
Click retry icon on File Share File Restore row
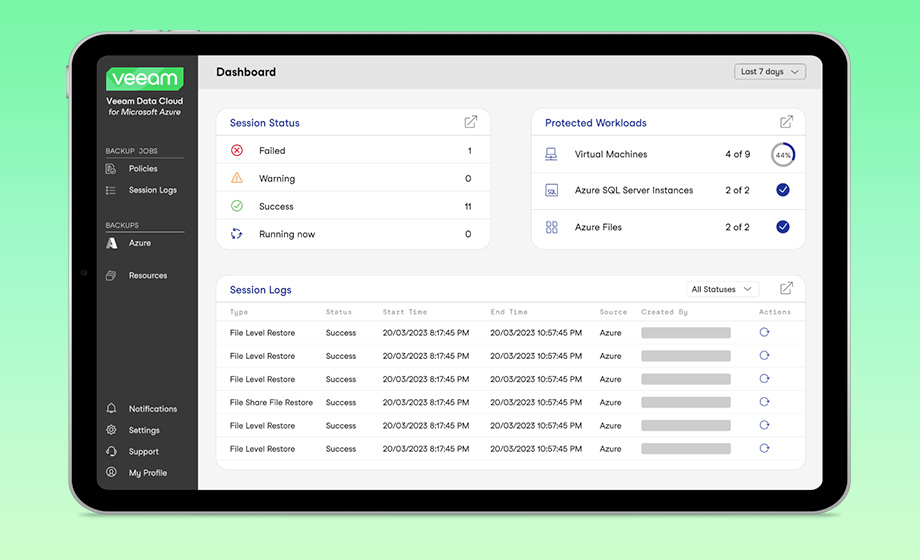[764, 402]
